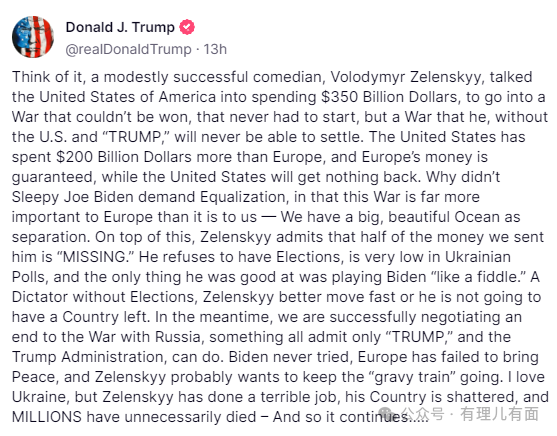This screenshot has width=557, height=436.
Task: Open the display name in the post header
Action: (x=120, y=27)
